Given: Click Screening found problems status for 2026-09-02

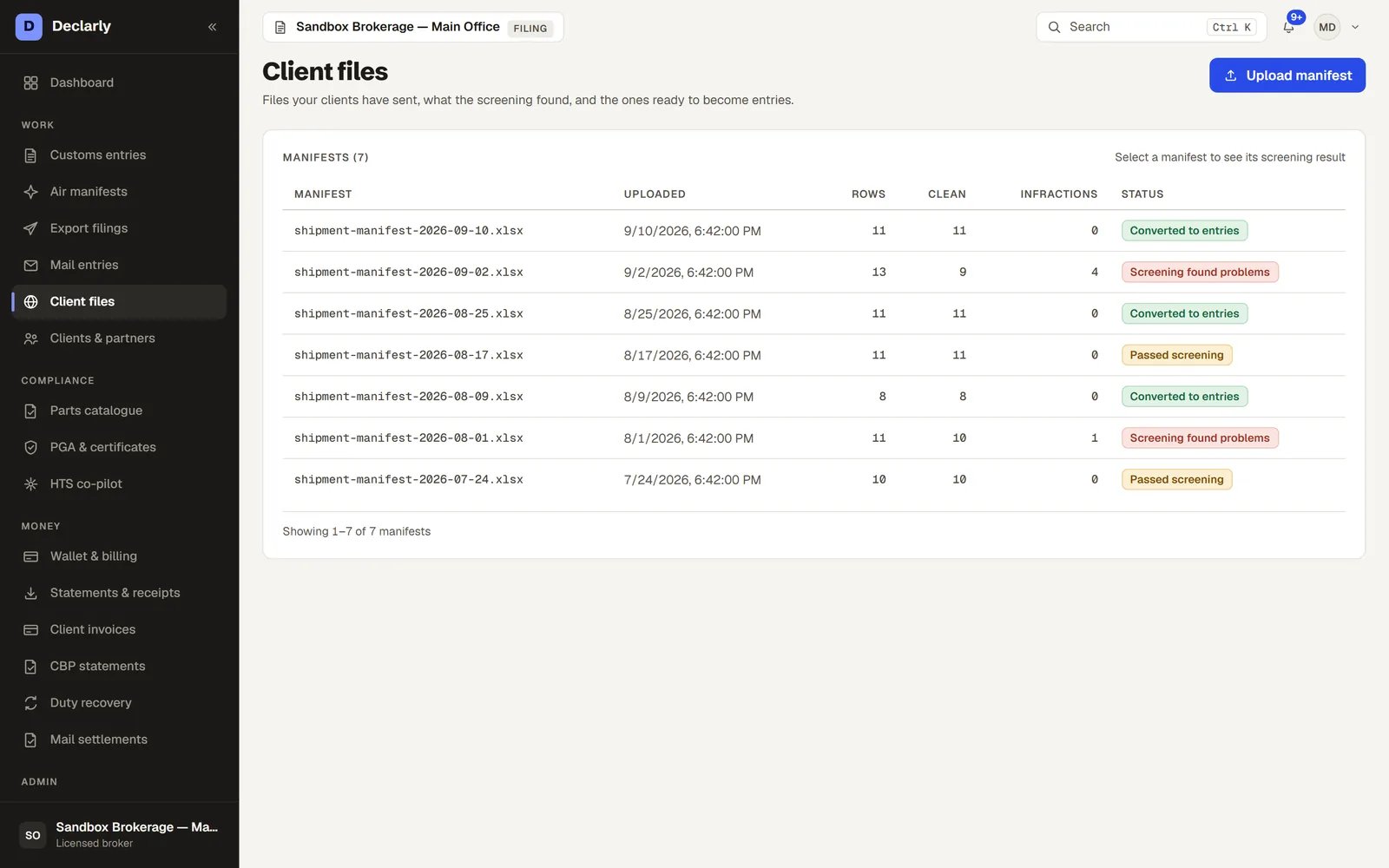Looking at the screenshot, I should point(1199,273).
